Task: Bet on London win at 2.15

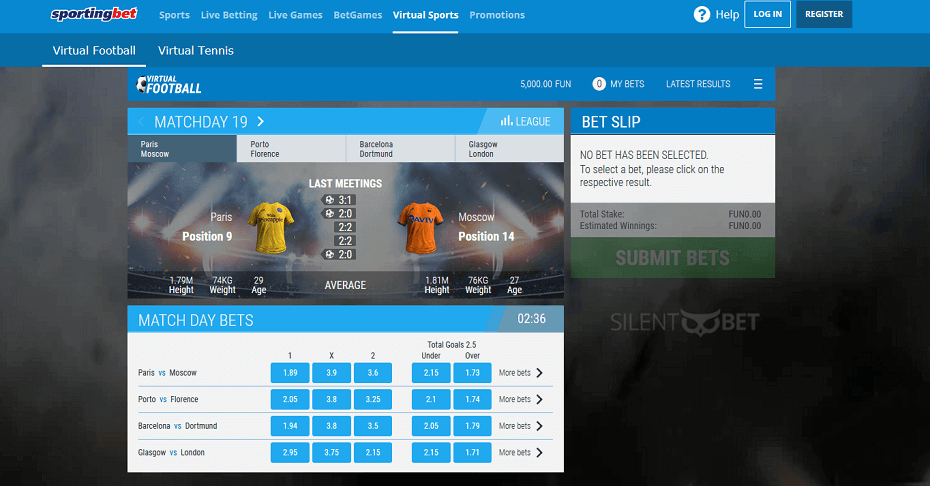Action: click(x=373, y=453)
